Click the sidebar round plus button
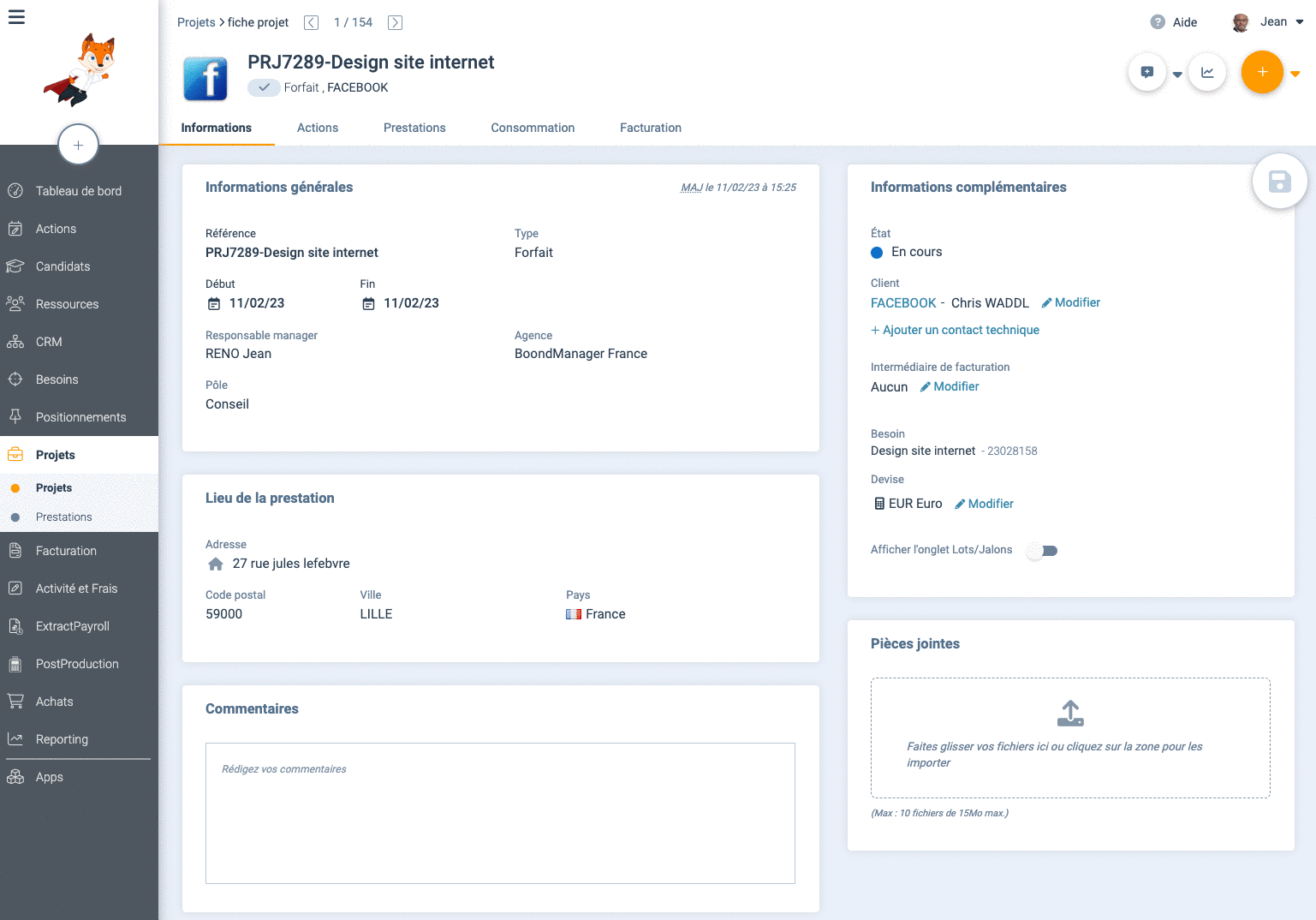 [x=78, y=145]
